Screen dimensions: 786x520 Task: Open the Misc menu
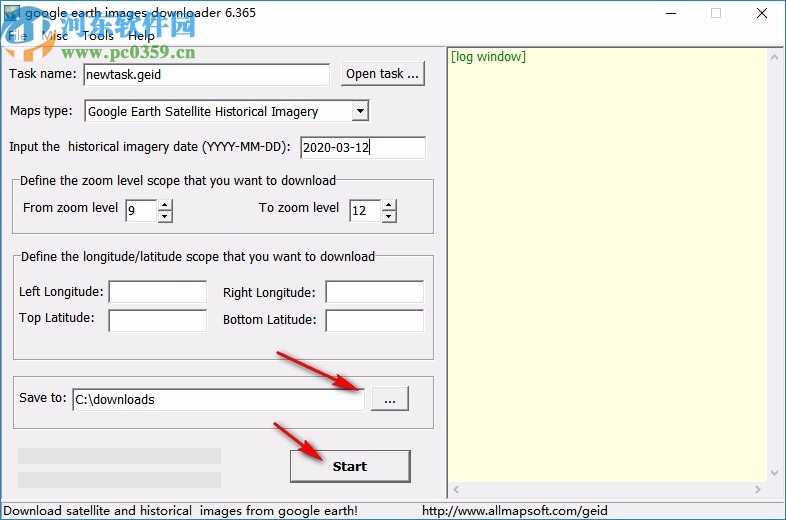[x=55, y=36]
